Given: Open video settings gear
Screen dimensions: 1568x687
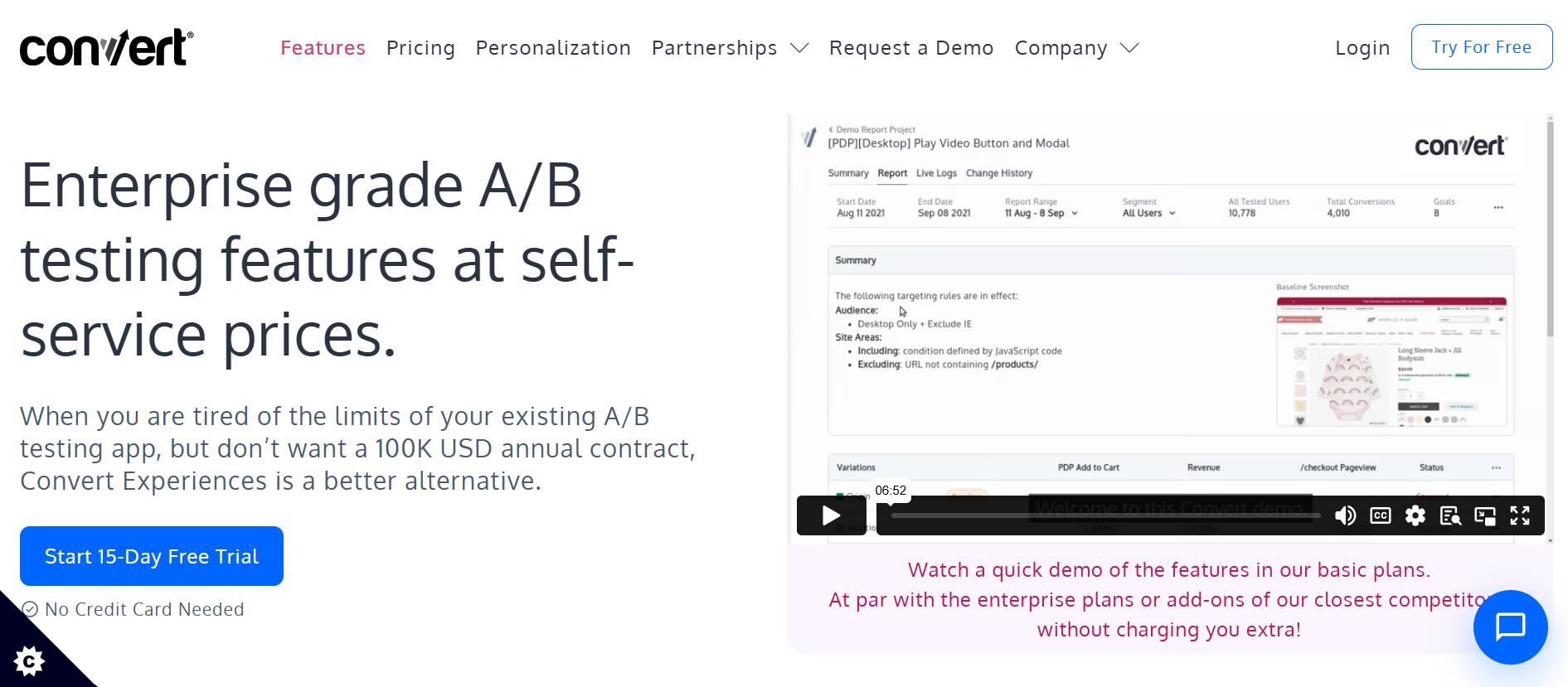Looking at the screenshot, I should tap(1415, 515).
